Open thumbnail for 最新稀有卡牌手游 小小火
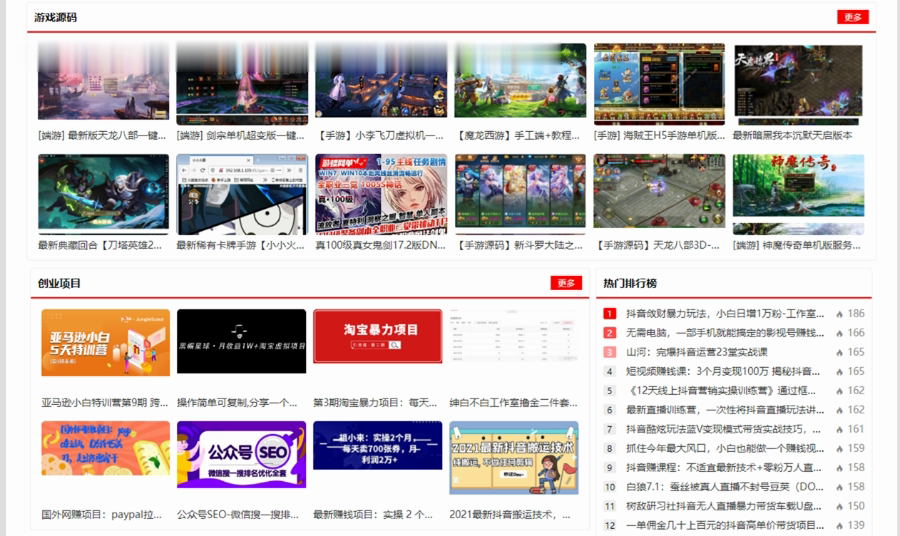 pos(242,194)
